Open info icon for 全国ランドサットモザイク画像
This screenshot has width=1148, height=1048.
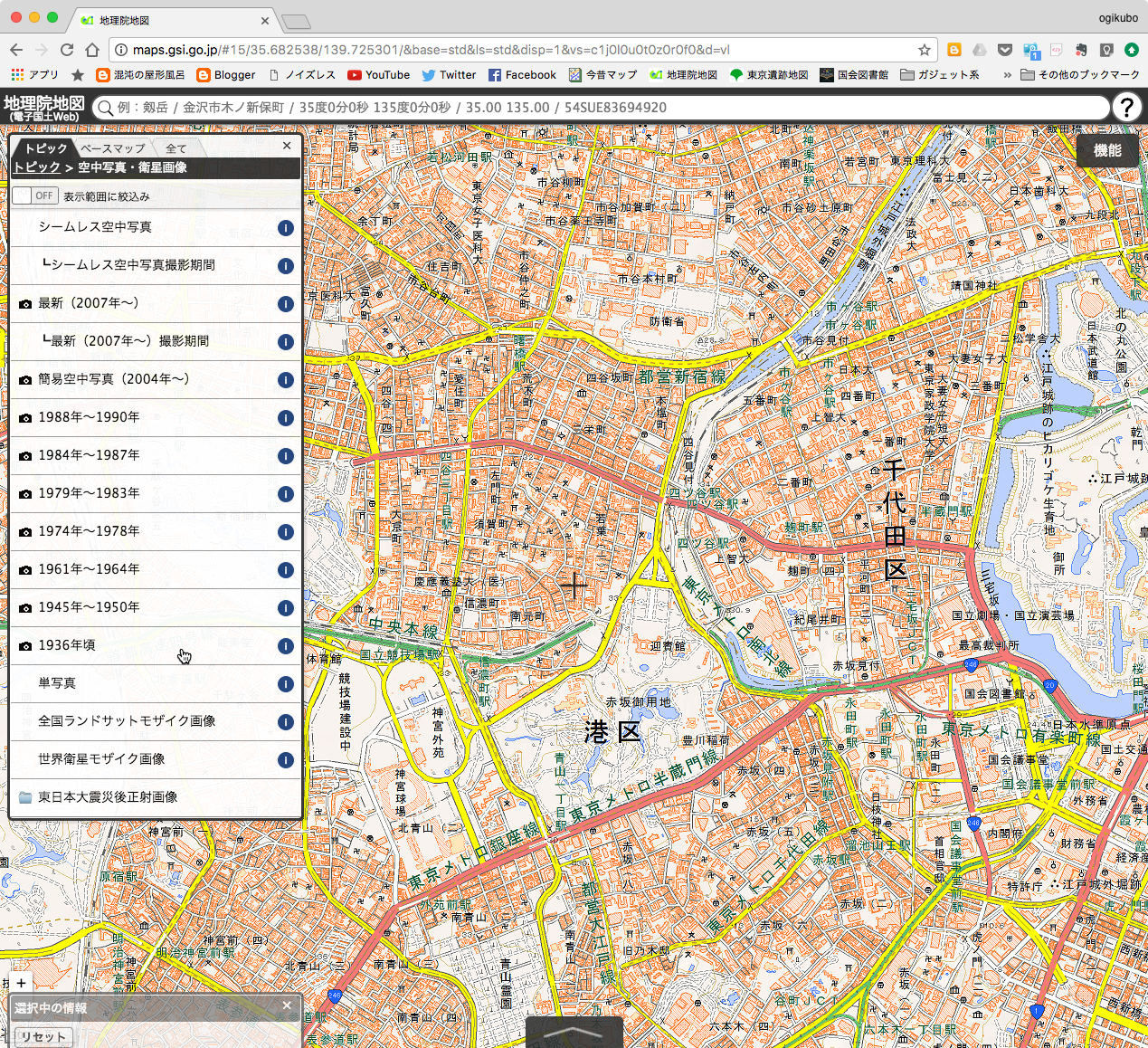[x=285, y=722]
